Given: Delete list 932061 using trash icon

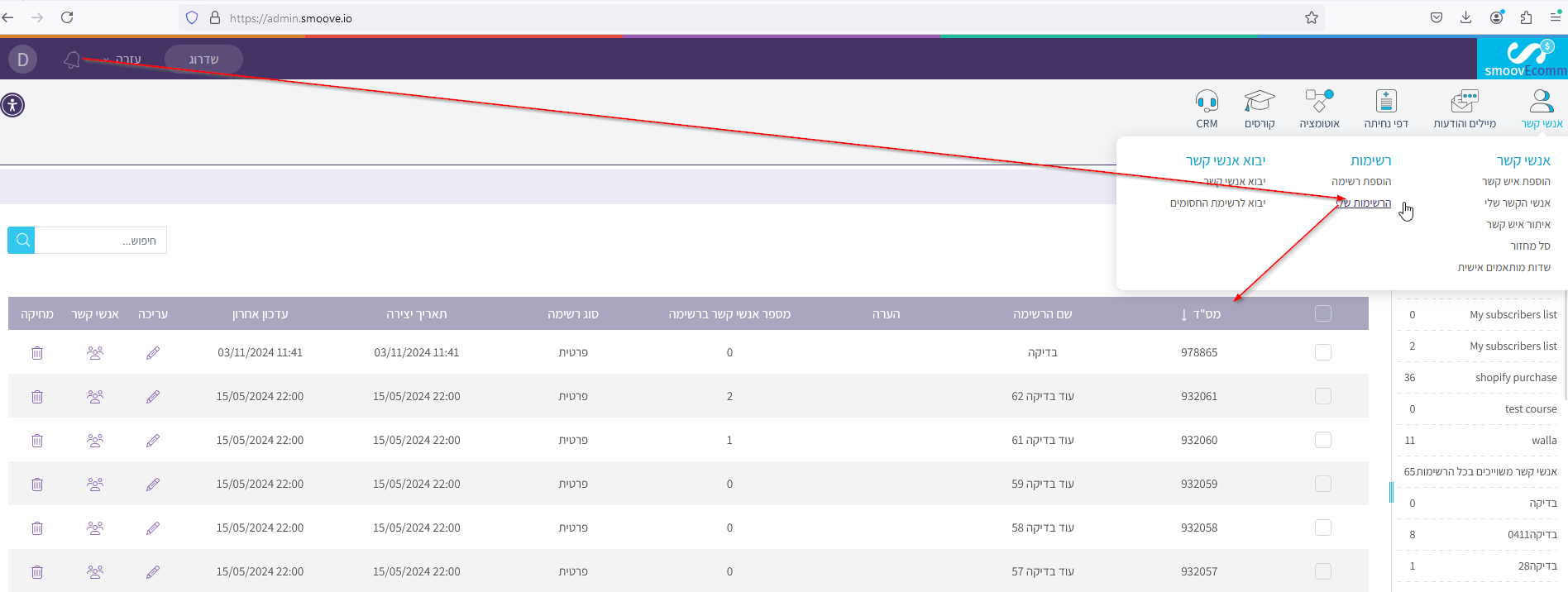Looking at the screenshot, I should point(37,397).
